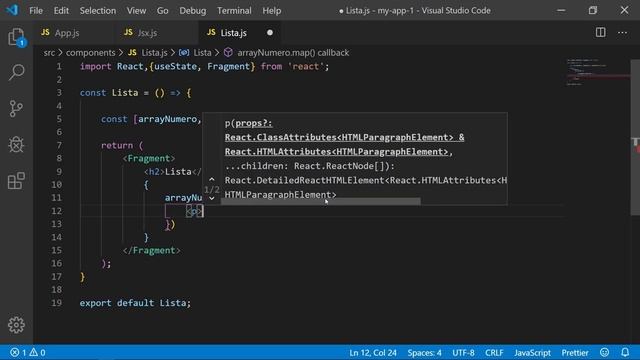This screenshot has height=360, width=640.
Task: Open the Search view icon
Action: tap(16, 72)
